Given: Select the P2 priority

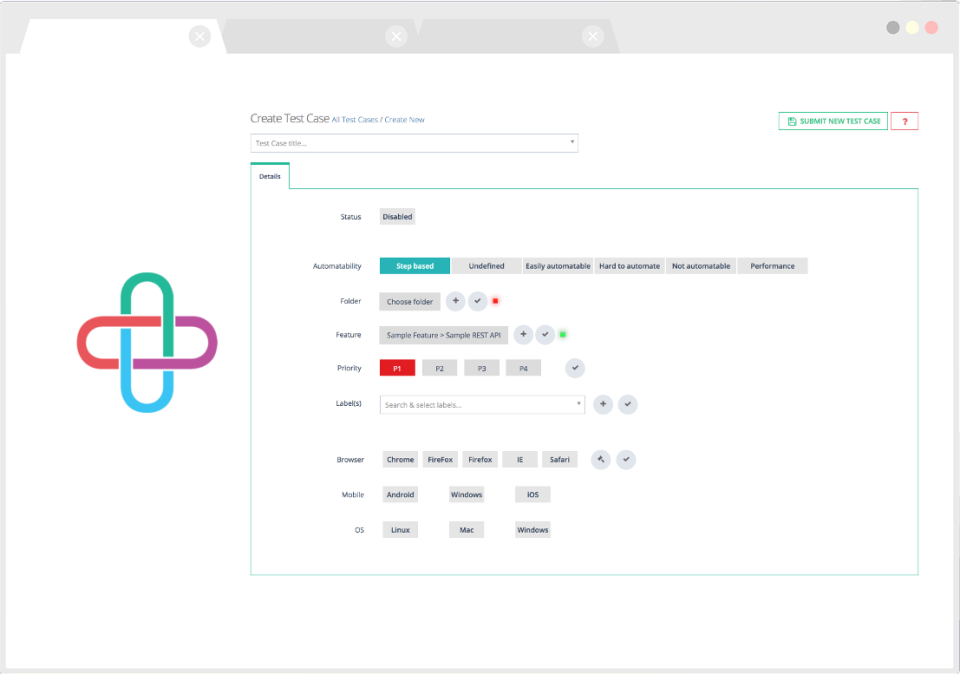Looking at the screenshot, I should pos(439,367).
